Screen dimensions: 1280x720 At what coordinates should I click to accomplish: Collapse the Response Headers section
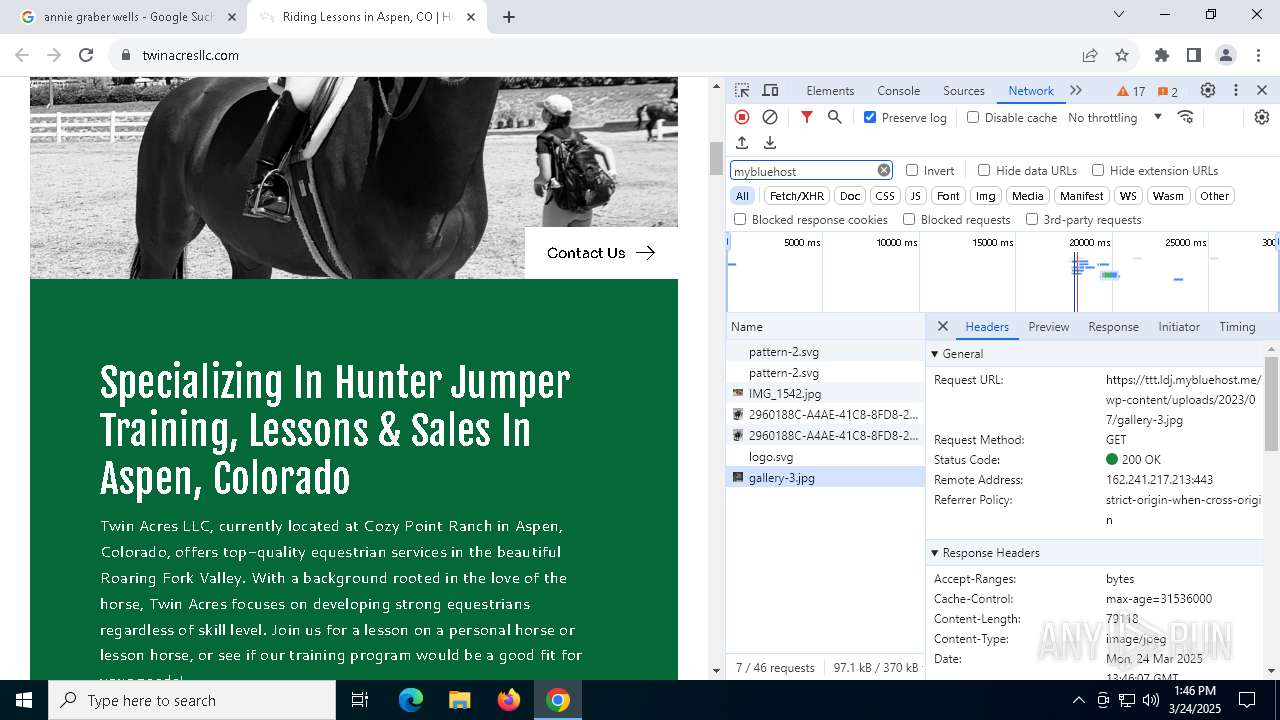click(x=935, y=553)
